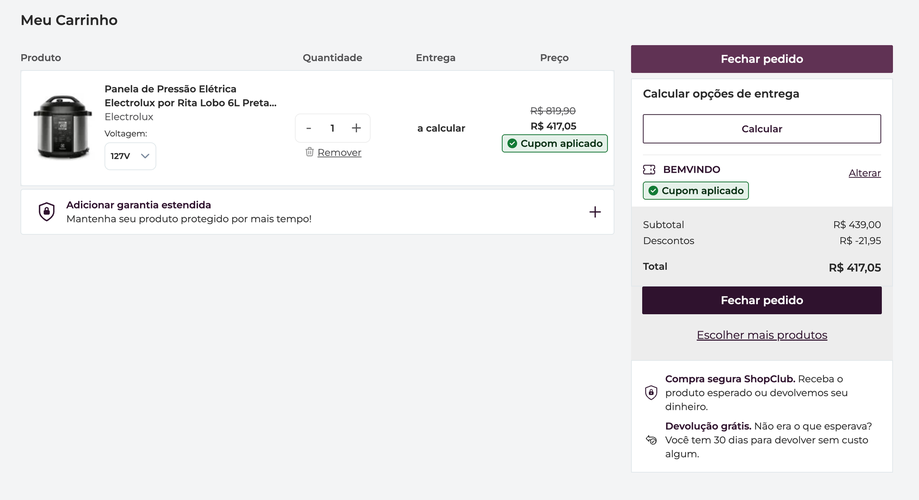Expand extended warranty with plus icon
Image resolution: width=919 pixels, height=500 pixels.
(x=595, y=212)
